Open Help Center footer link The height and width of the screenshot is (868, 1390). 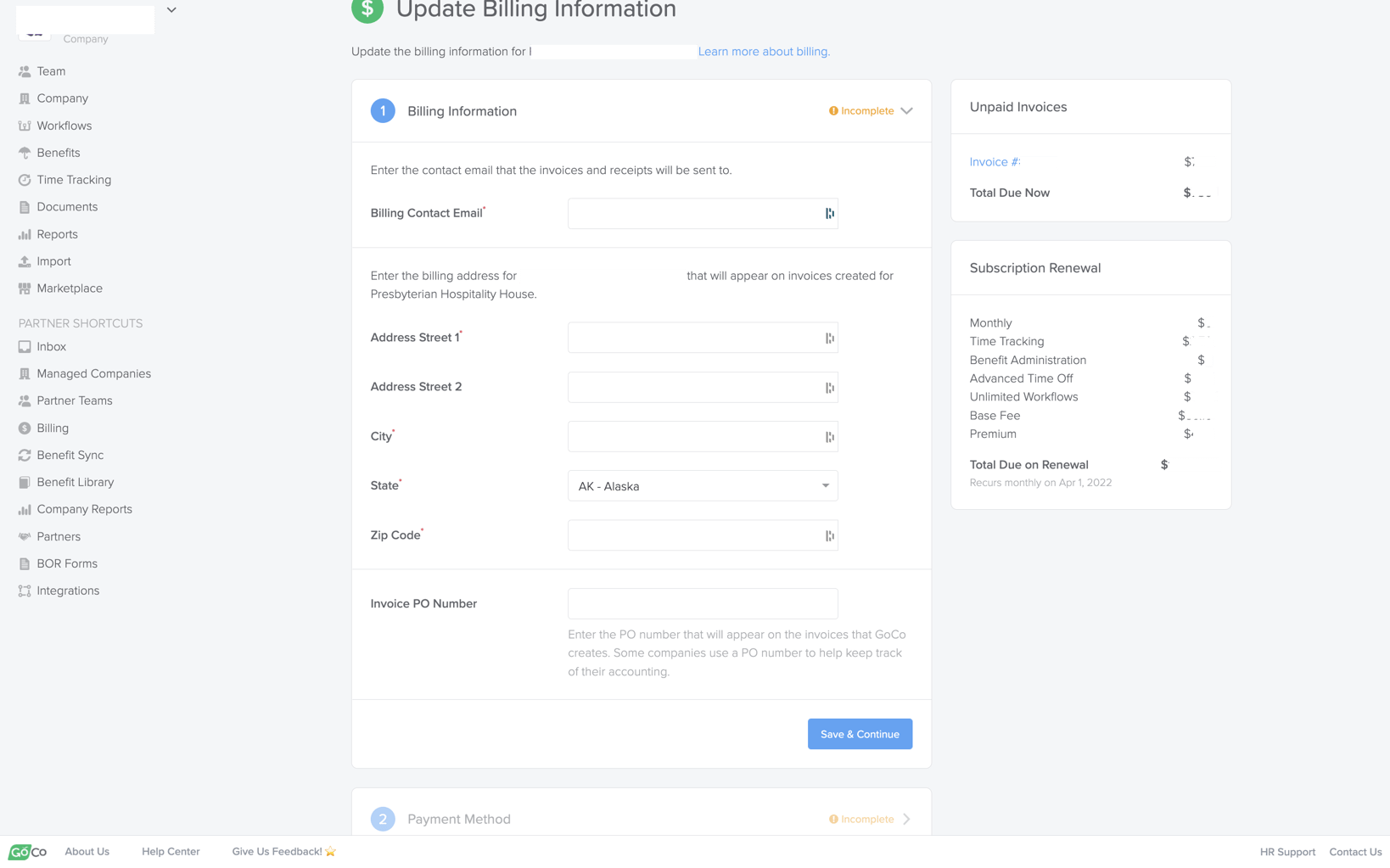click(x=171, y=852)
